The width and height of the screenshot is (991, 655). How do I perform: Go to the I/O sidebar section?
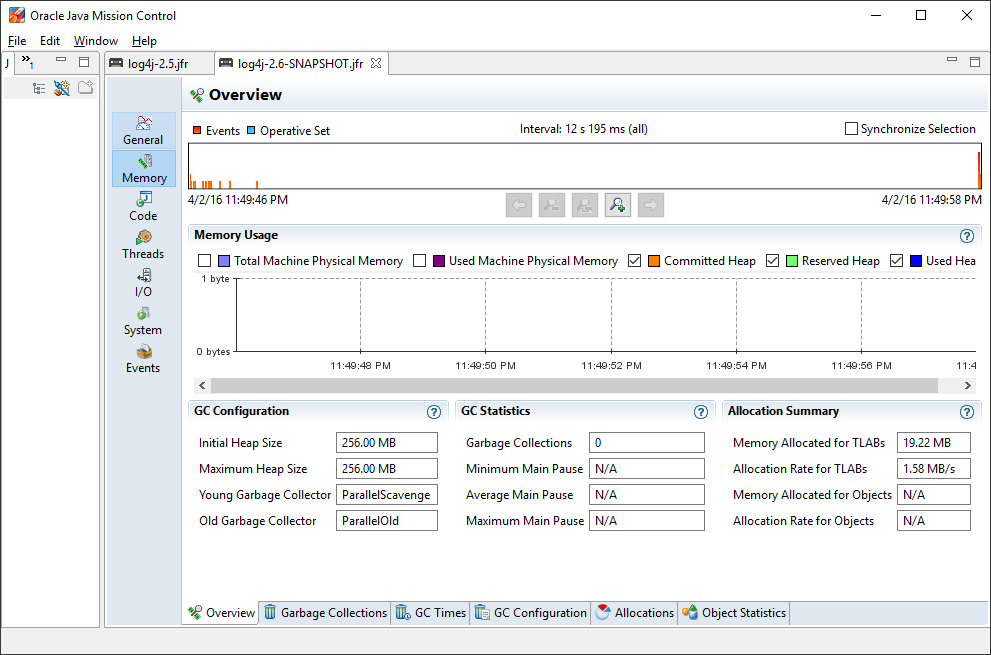[143, 282]
